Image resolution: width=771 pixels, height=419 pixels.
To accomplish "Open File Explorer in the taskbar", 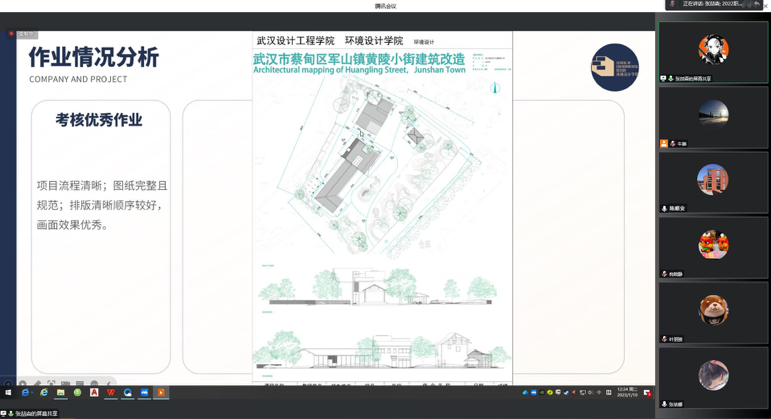I will 60,393.
